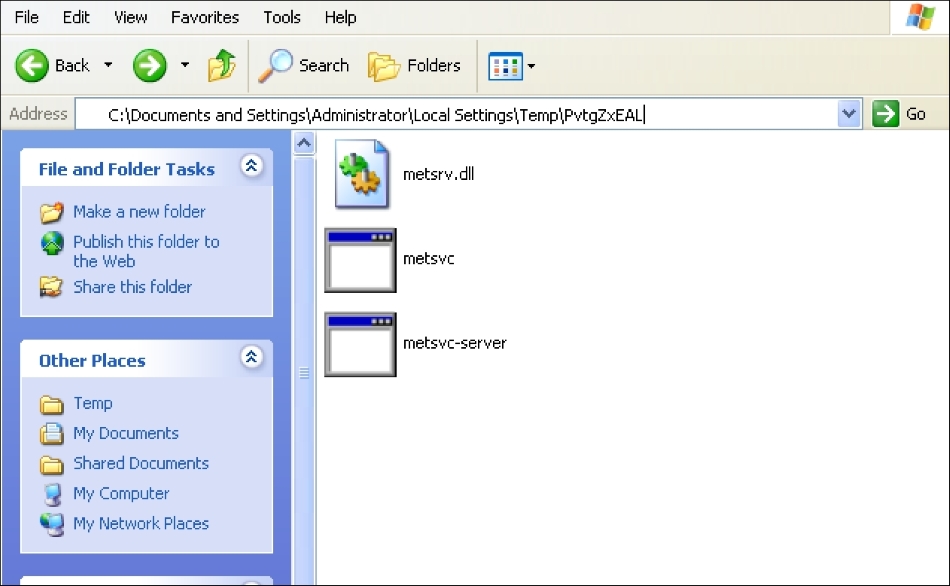Click the Make a new folder link

tap(139, 211)
